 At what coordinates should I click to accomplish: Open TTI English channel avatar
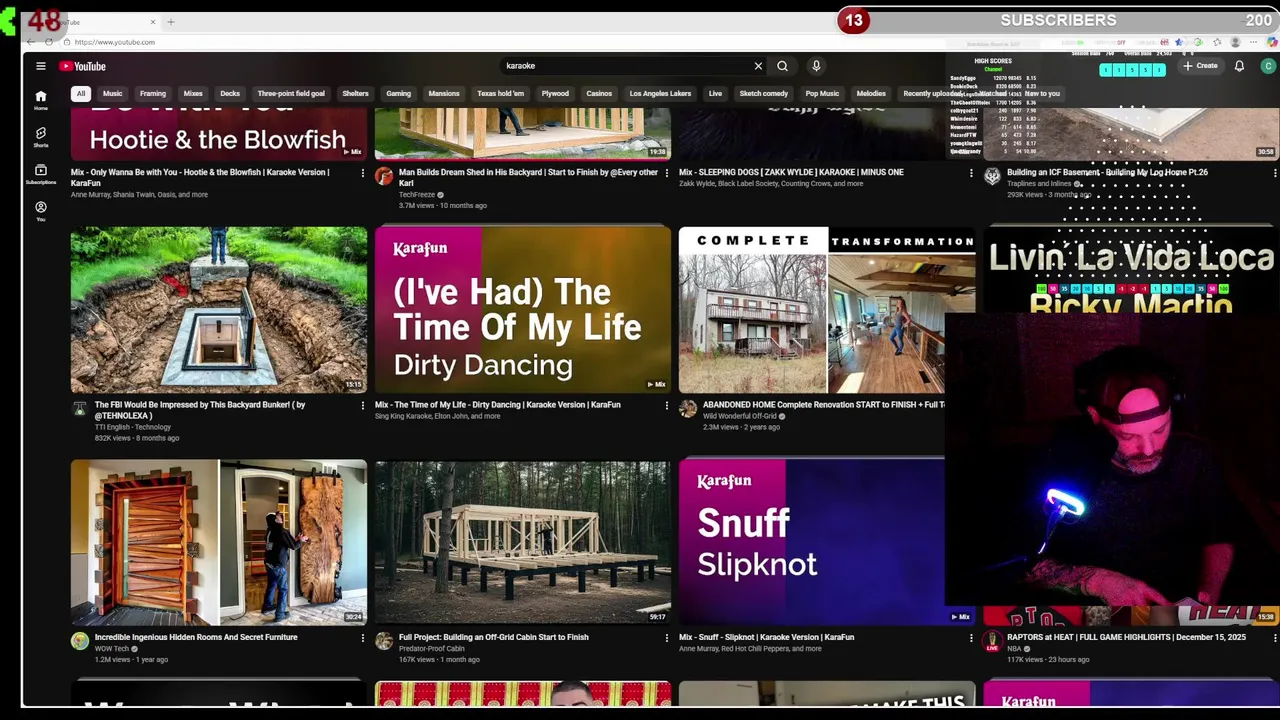(80, 409)
